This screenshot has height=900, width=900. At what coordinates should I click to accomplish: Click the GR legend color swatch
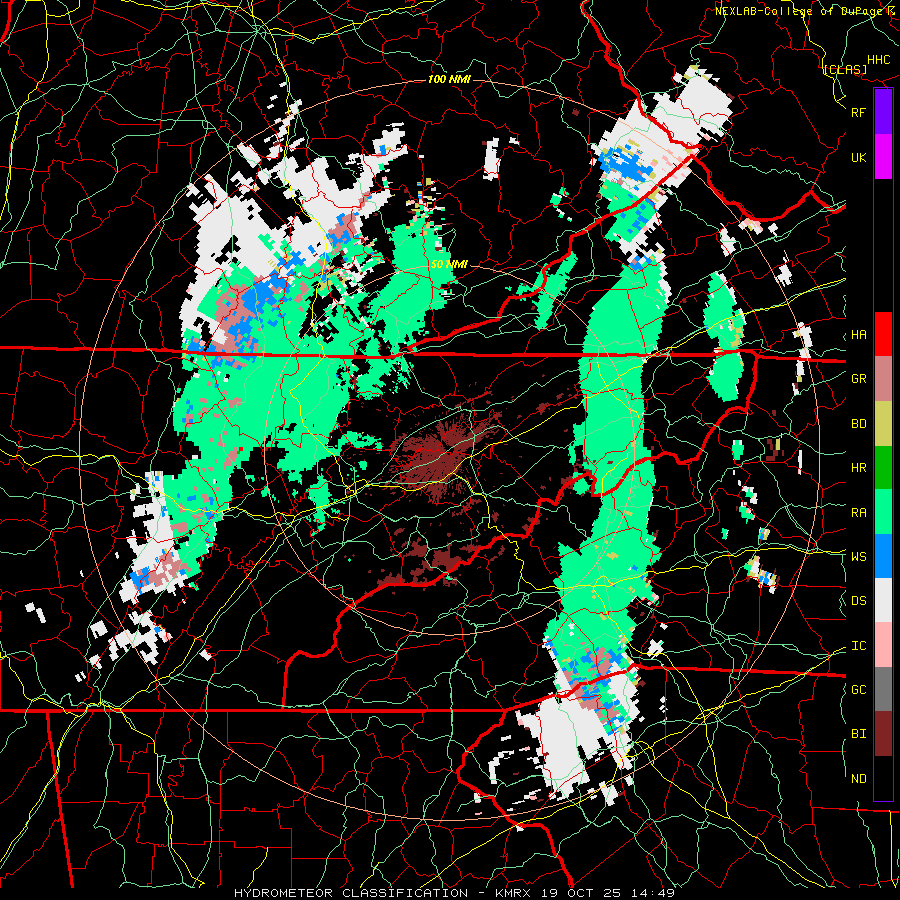tap(883, 379)
